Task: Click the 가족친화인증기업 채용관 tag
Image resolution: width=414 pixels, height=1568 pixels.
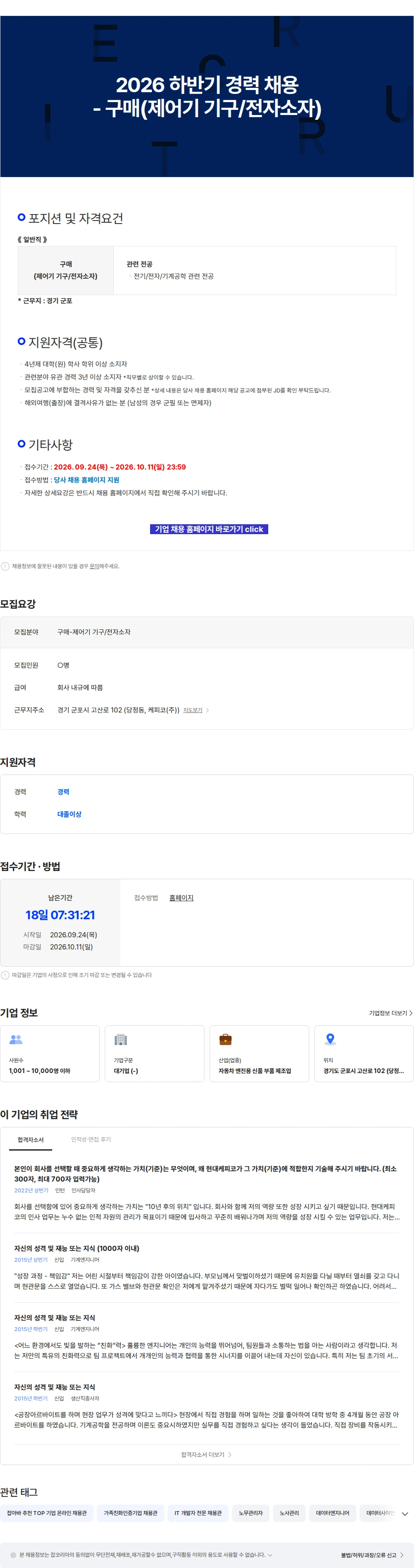Action: click(131, 1513)
